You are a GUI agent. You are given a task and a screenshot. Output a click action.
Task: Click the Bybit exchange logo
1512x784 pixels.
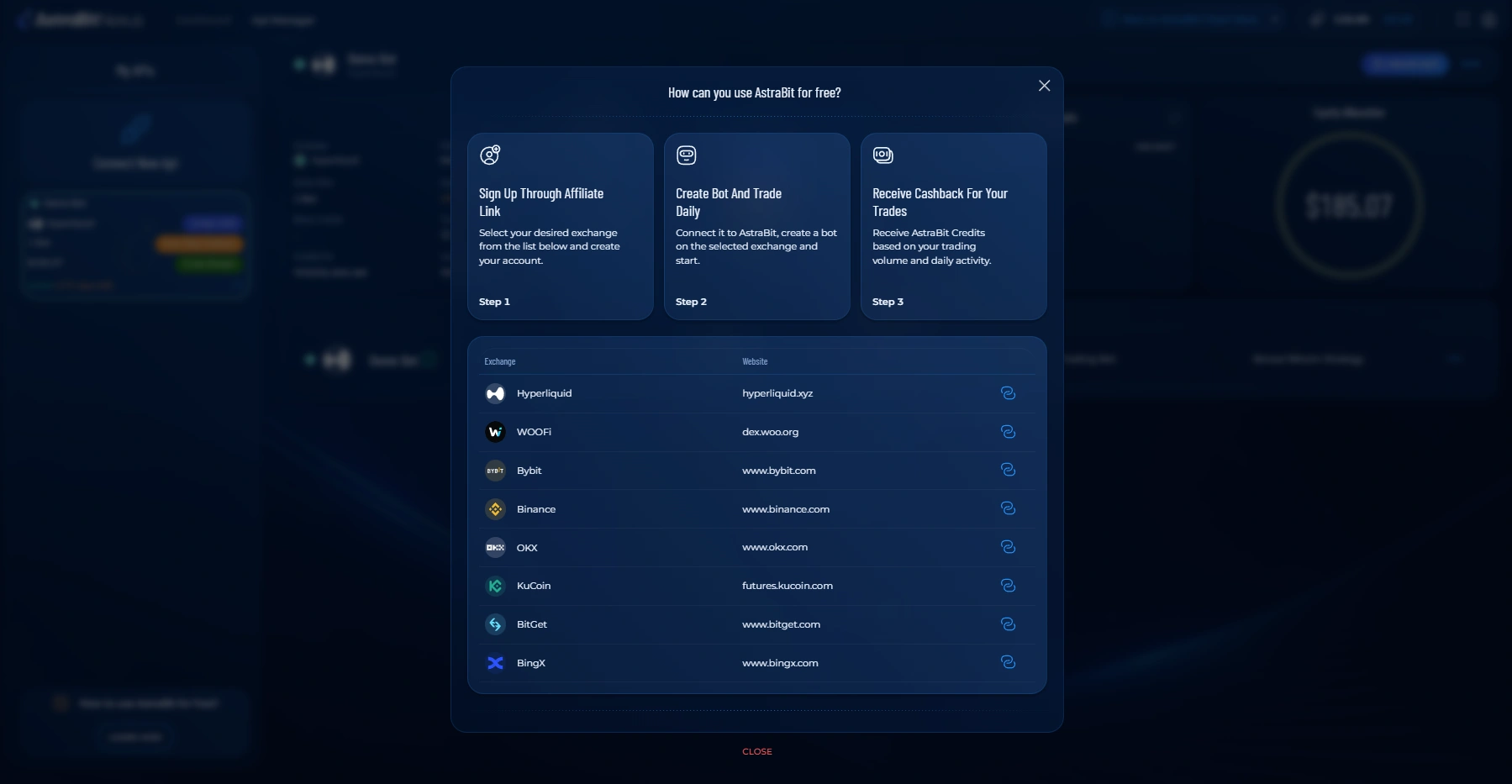[495, 471]
